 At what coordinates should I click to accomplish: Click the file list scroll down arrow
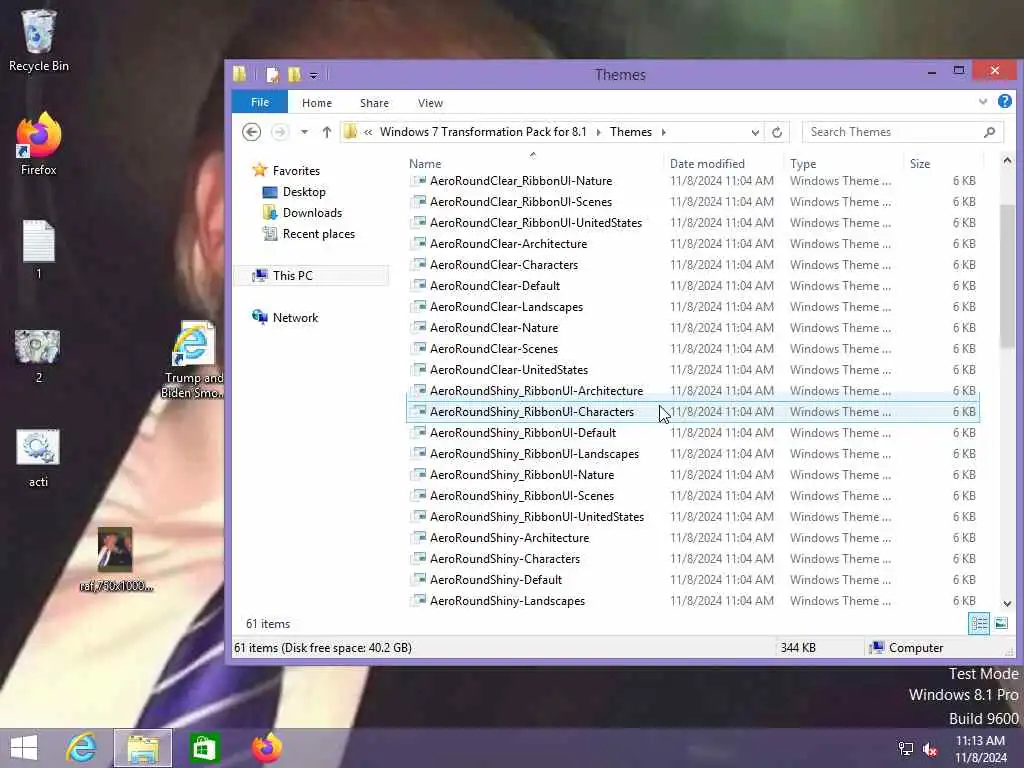[x=1007, y=604]
